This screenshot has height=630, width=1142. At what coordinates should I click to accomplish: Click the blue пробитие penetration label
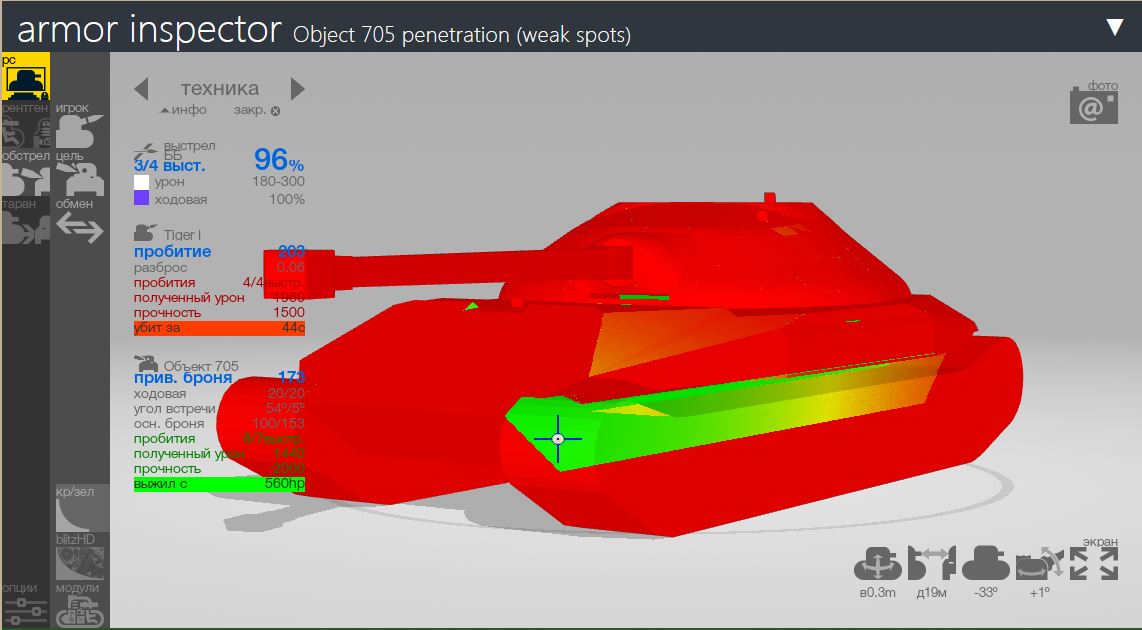173,251
